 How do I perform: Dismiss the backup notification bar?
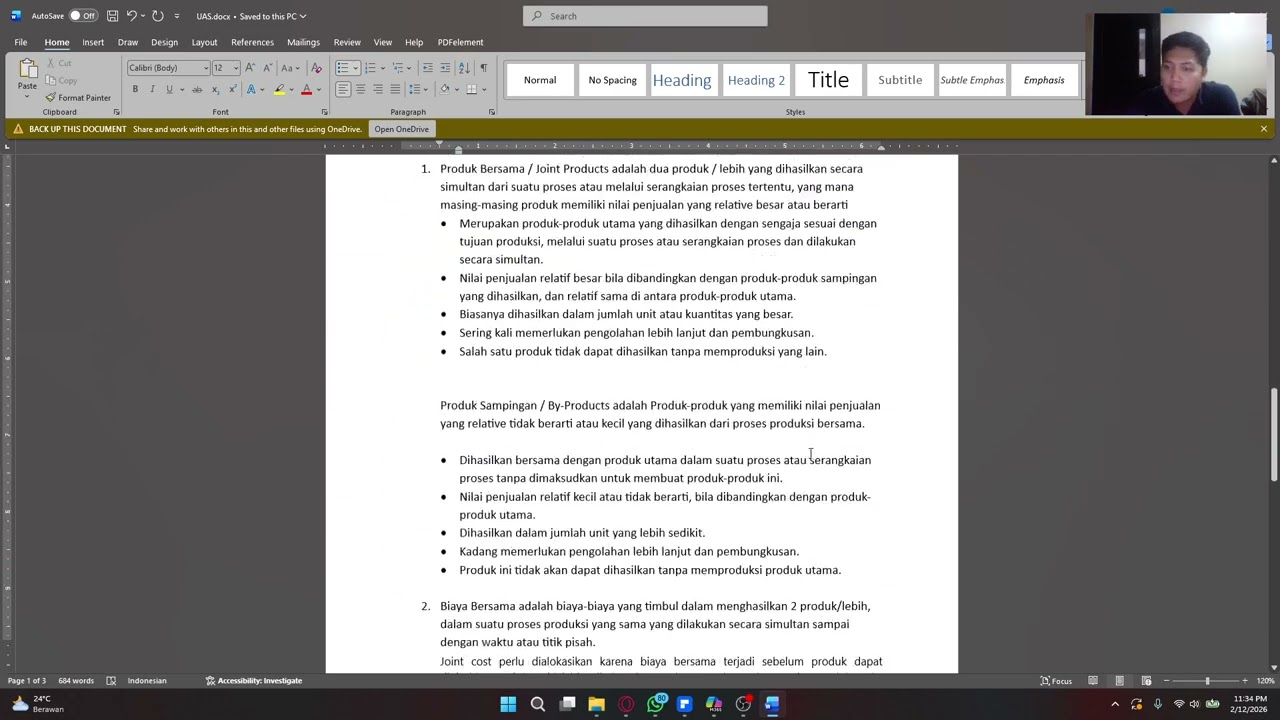point(1263,129)
